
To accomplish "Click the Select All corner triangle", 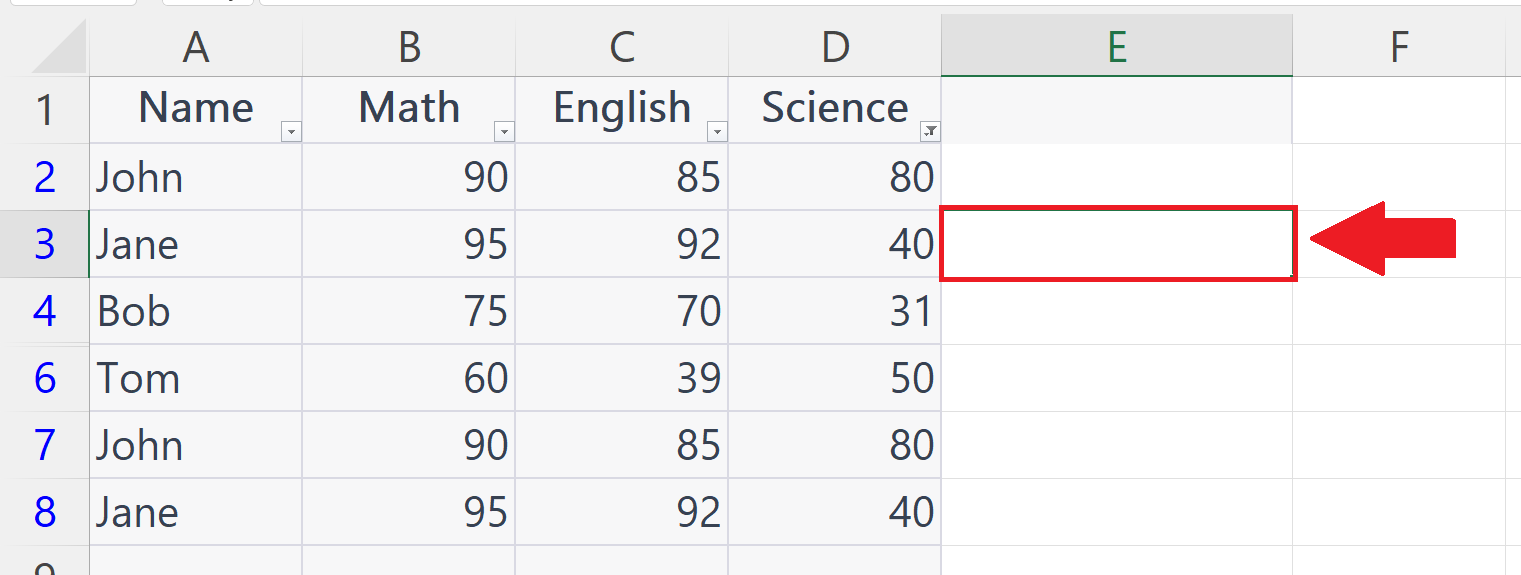I will pos(60,48).
